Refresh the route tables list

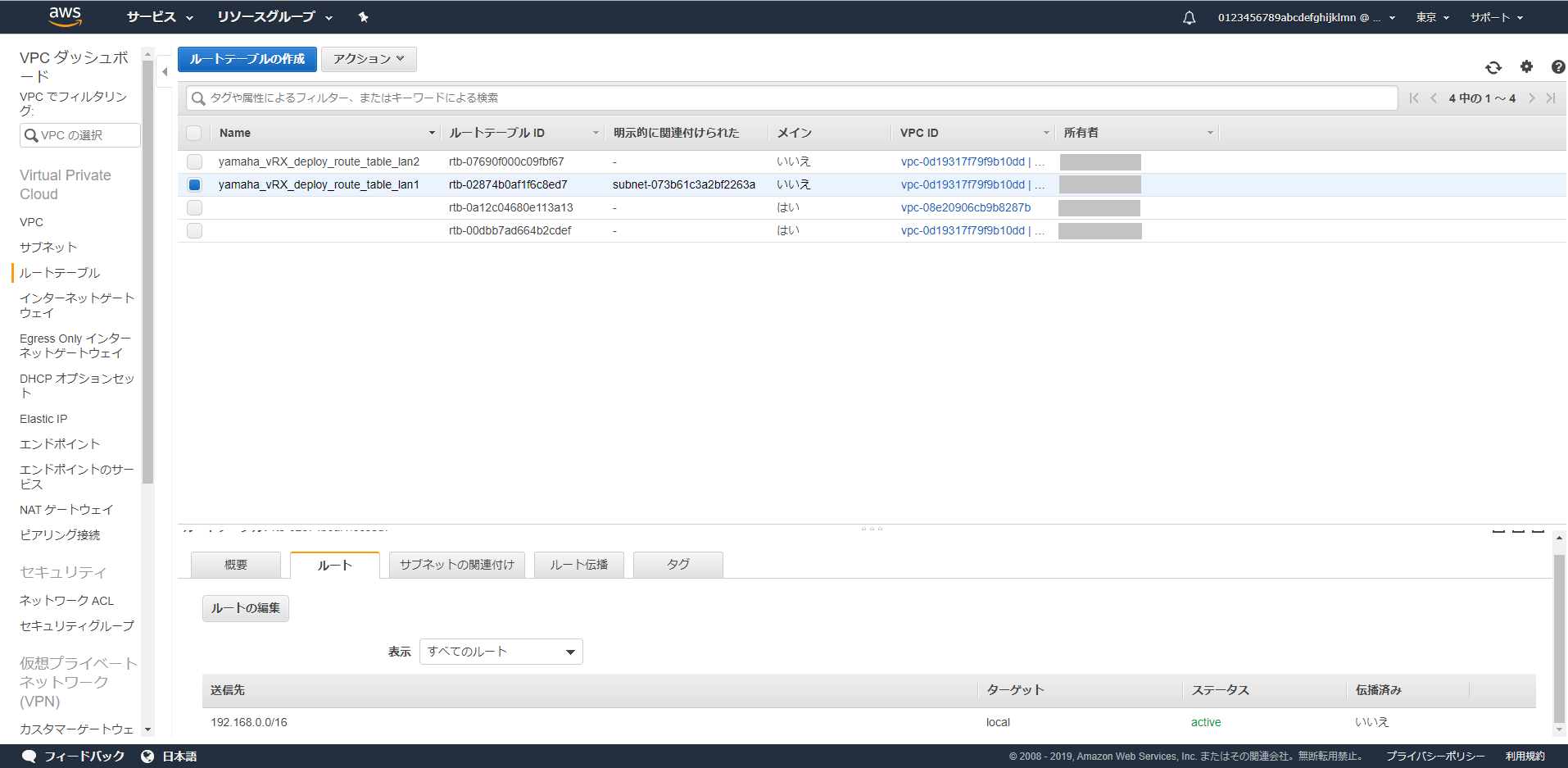tap(1493, 67)
